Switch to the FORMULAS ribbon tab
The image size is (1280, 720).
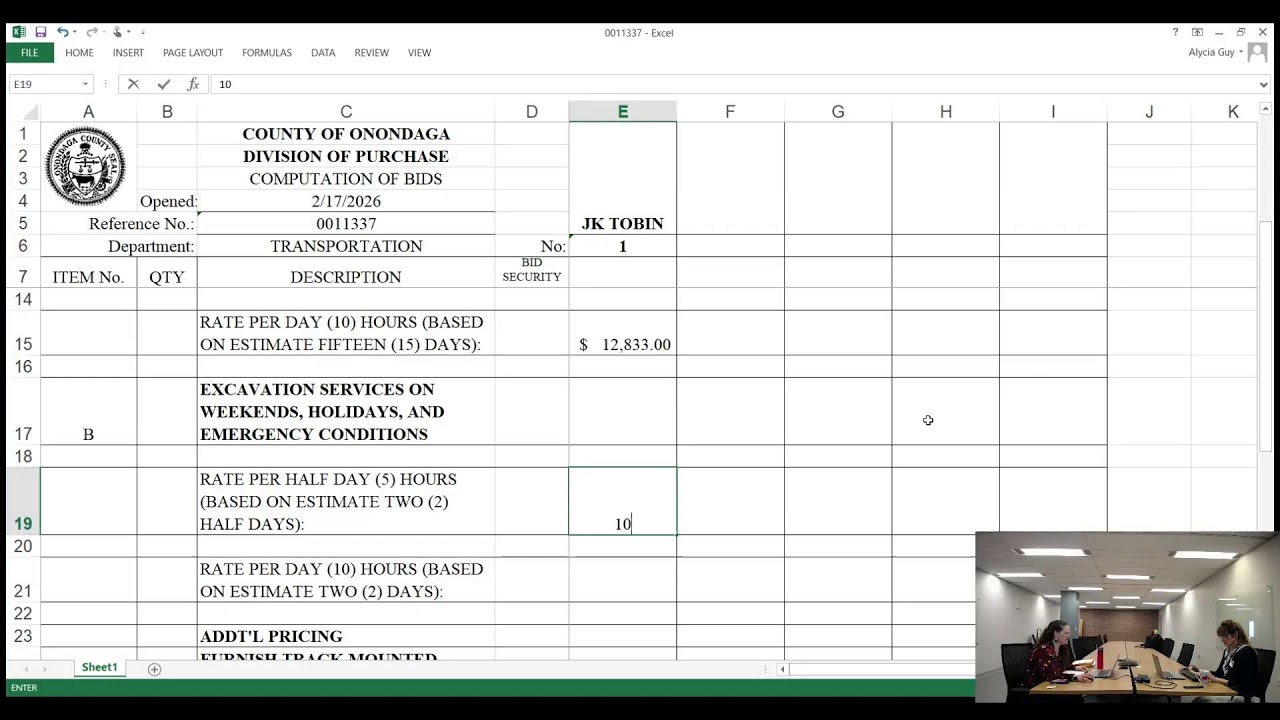pos(267,52)
